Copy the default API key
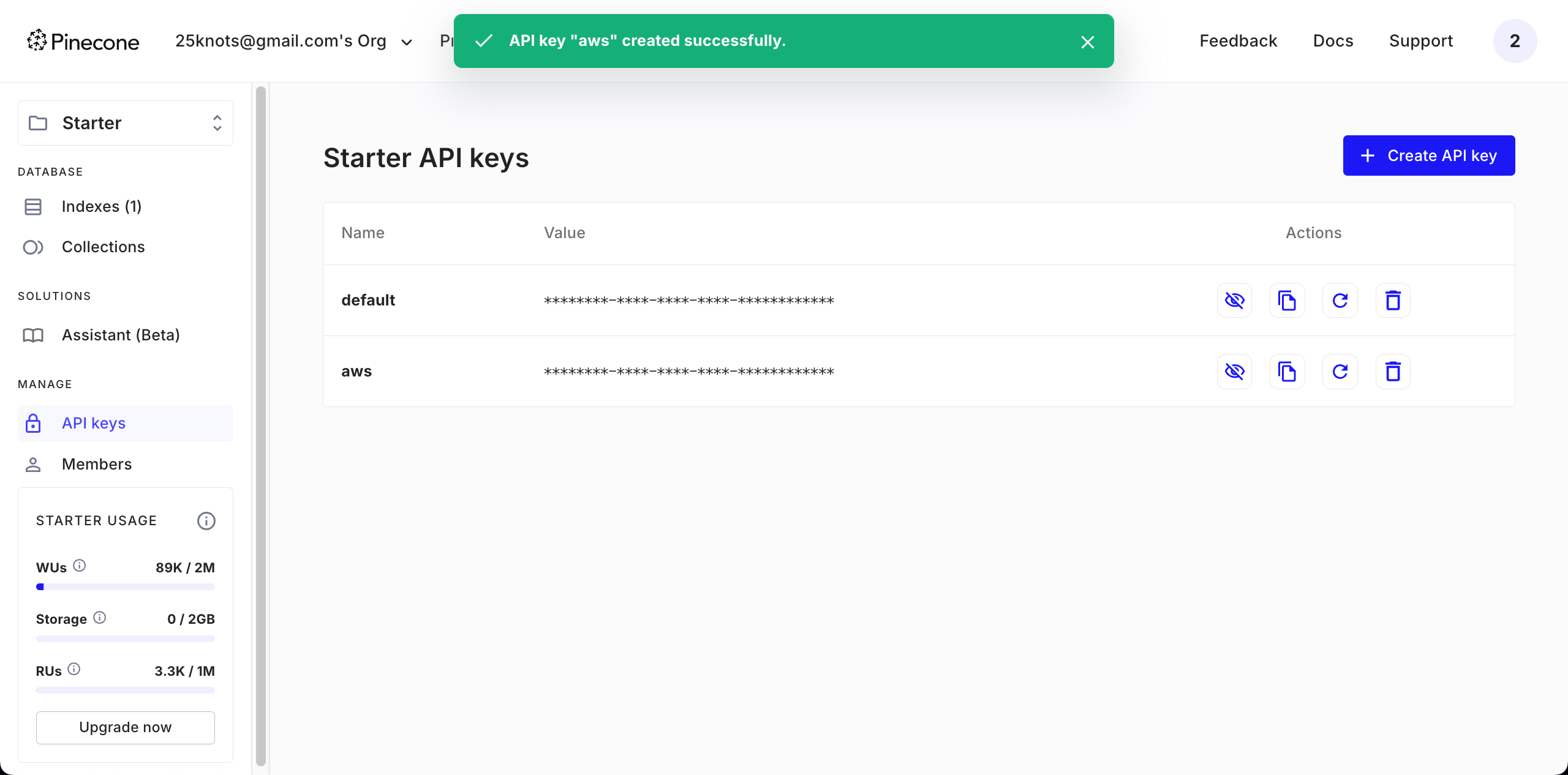The width and height of the screenshot is (1568, 775). pos(1287,301)
